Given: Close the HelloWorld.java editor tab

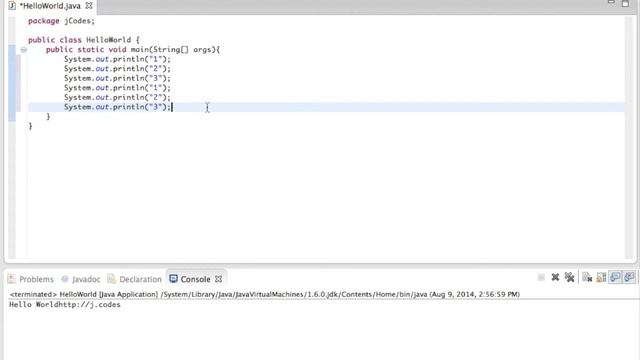Looking at the screenshot, I should 89,6.
